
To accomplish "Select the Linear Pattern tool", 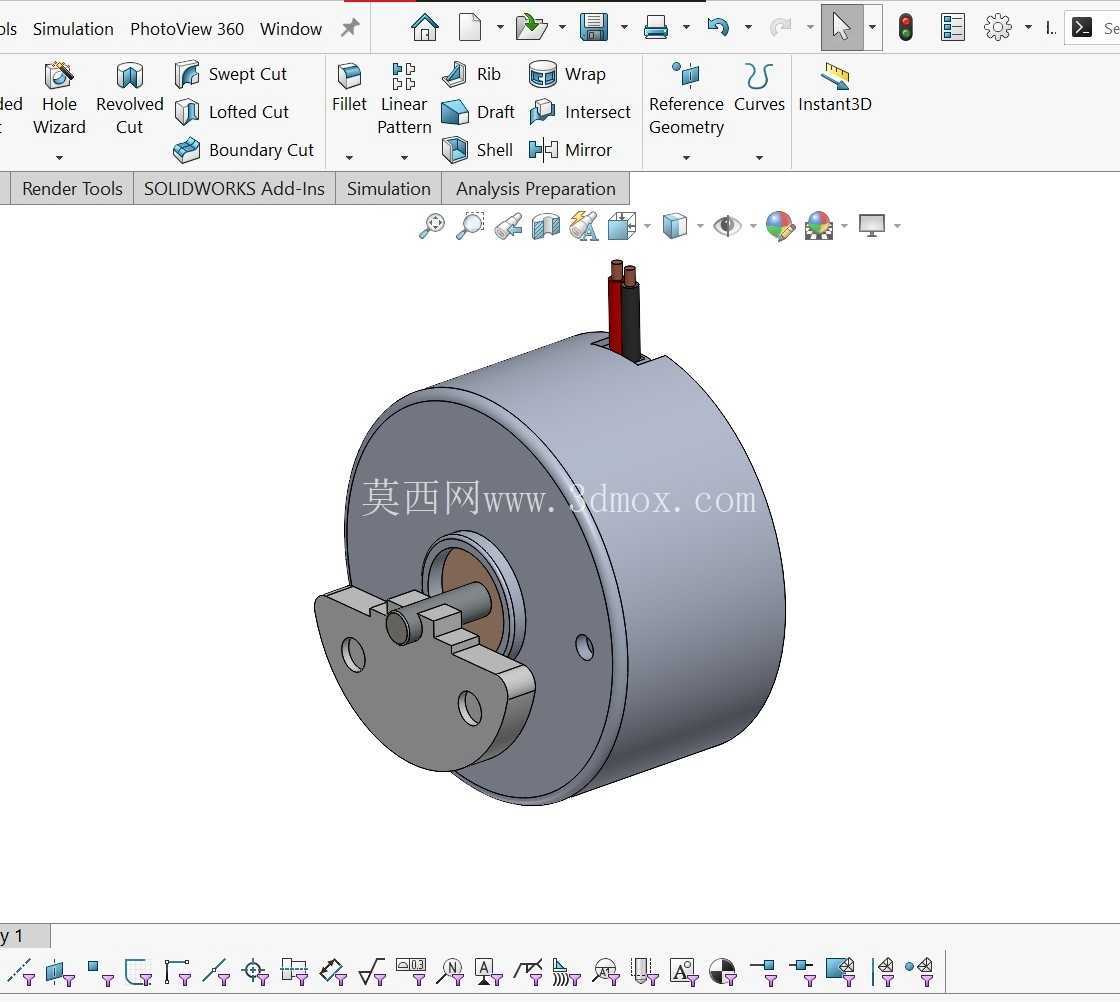I will pos(404,99).
